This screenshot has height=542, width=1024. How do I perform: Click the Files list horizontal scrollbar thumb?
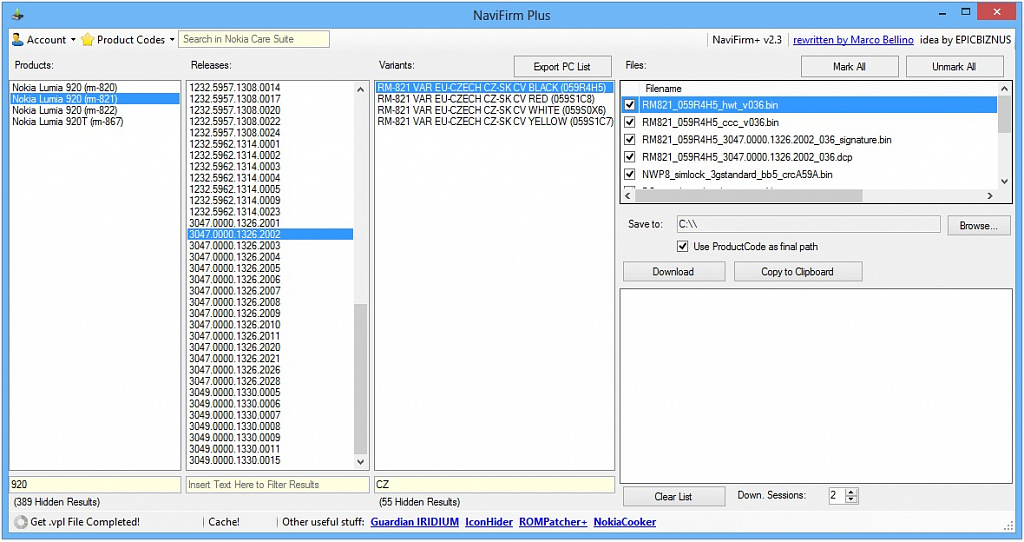pos(748,196)
